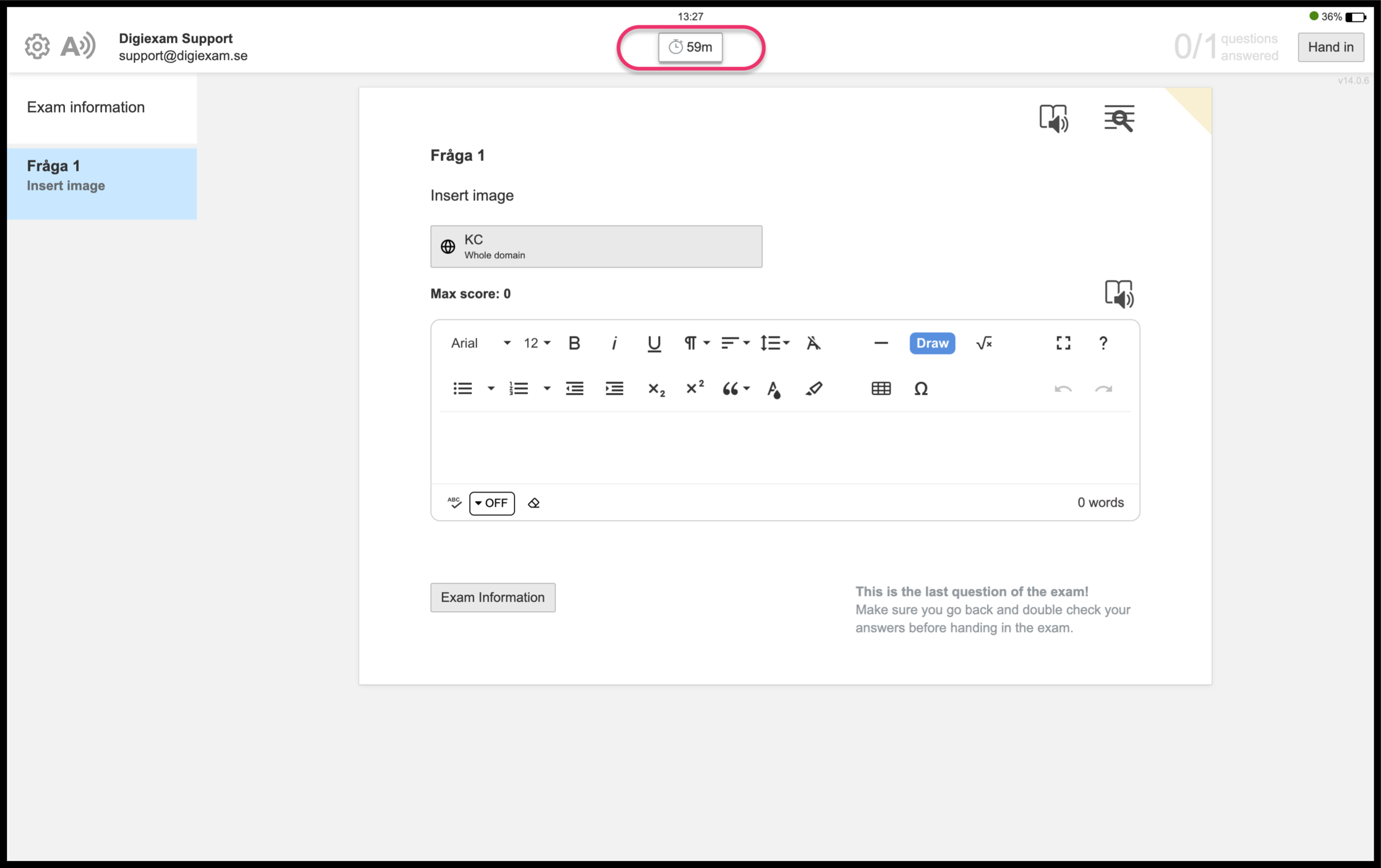Viewport: 1381px width, 868px height.
Task: Click the Hand in button
Action: 1331,47
